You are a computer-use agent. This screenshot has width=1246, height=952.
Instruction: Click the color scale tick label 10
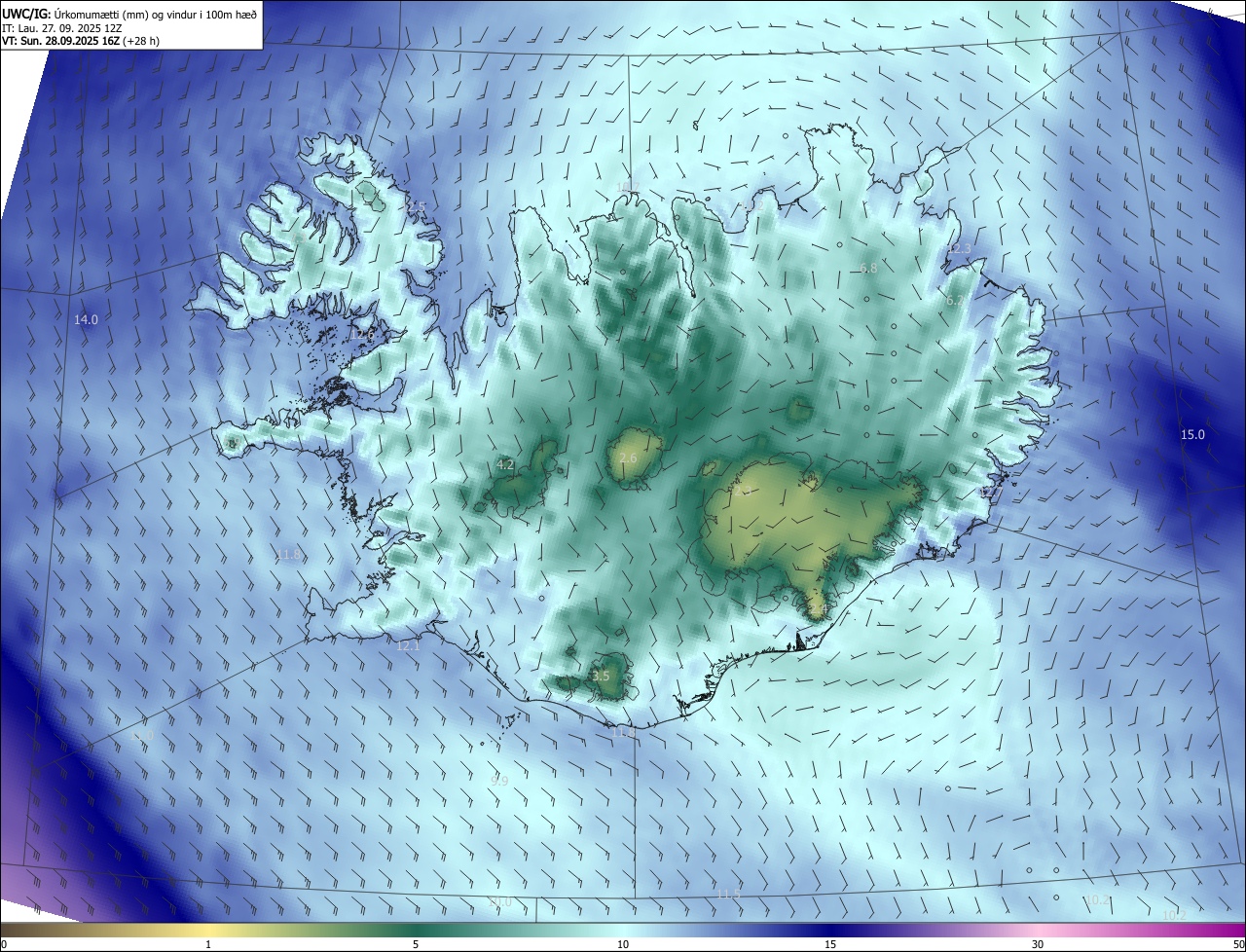click(x=623, y=944)
